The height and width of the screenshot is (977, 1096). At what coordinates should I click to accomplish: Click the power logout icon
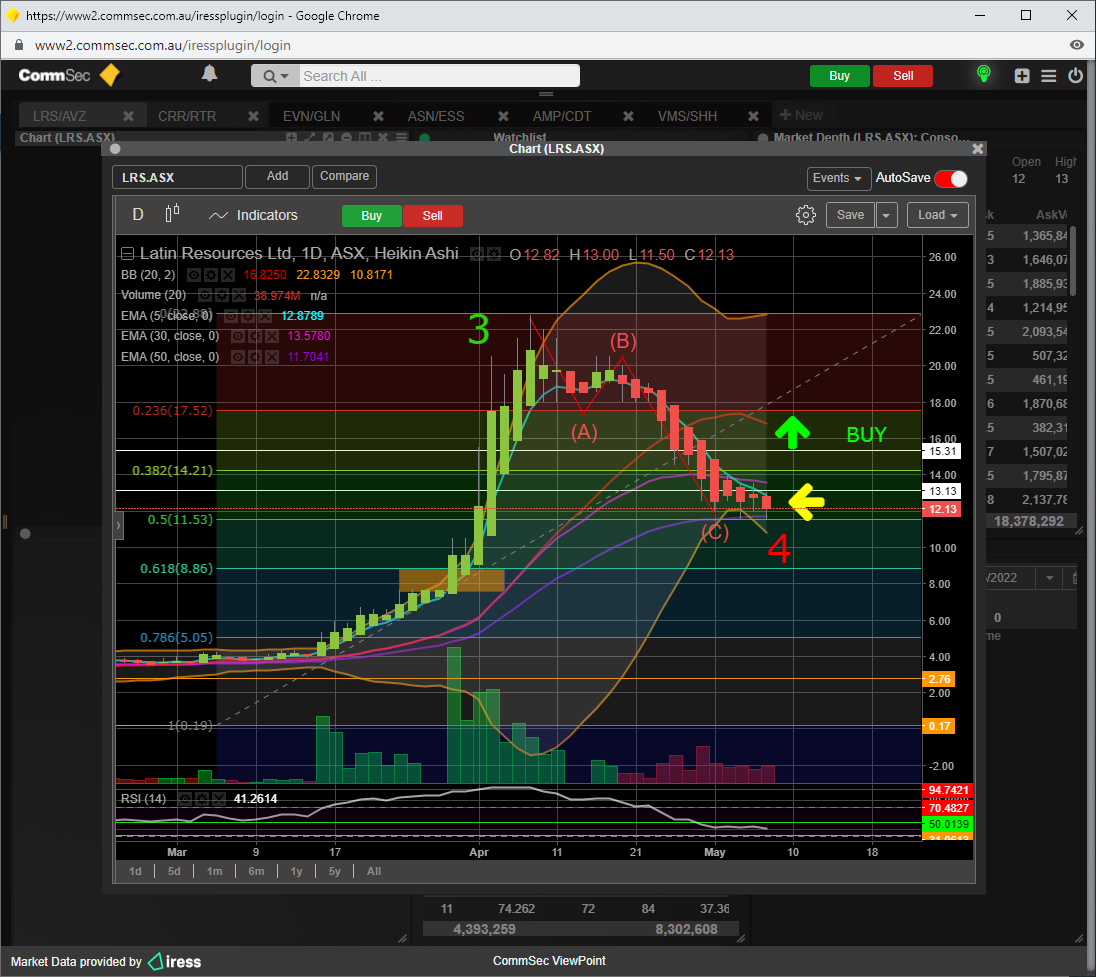pos(1075,75)
